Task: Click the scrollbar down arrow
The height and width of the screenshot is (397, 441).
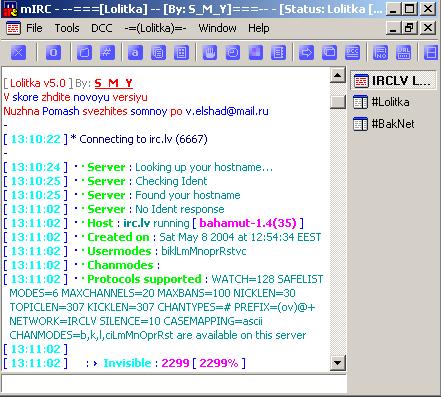Action: coord(338,363)
